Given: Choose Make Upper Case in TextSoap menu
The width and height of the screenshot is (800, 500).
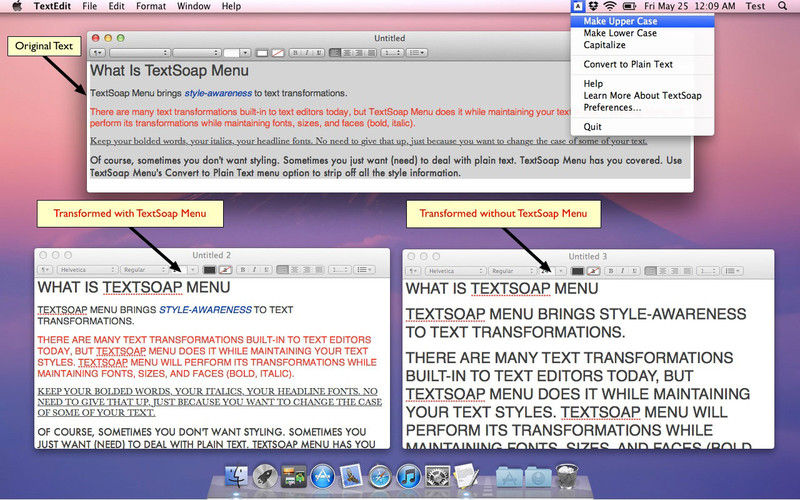Looking at the screenshot, I should tap(642, 21).
